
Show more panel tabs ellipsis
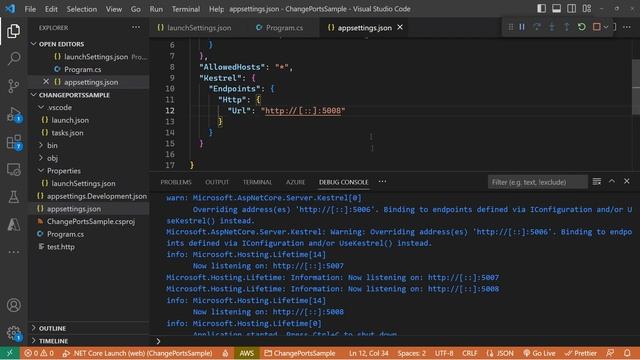point(382,182)
